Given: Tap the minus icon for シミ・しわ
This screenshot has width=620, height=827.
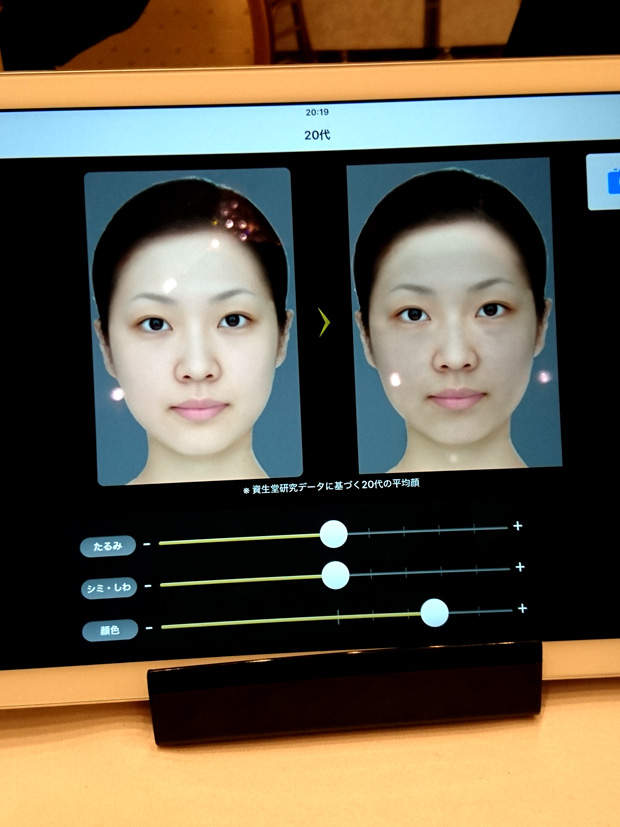Looking at the screenshot, I should tap(147, 586).
